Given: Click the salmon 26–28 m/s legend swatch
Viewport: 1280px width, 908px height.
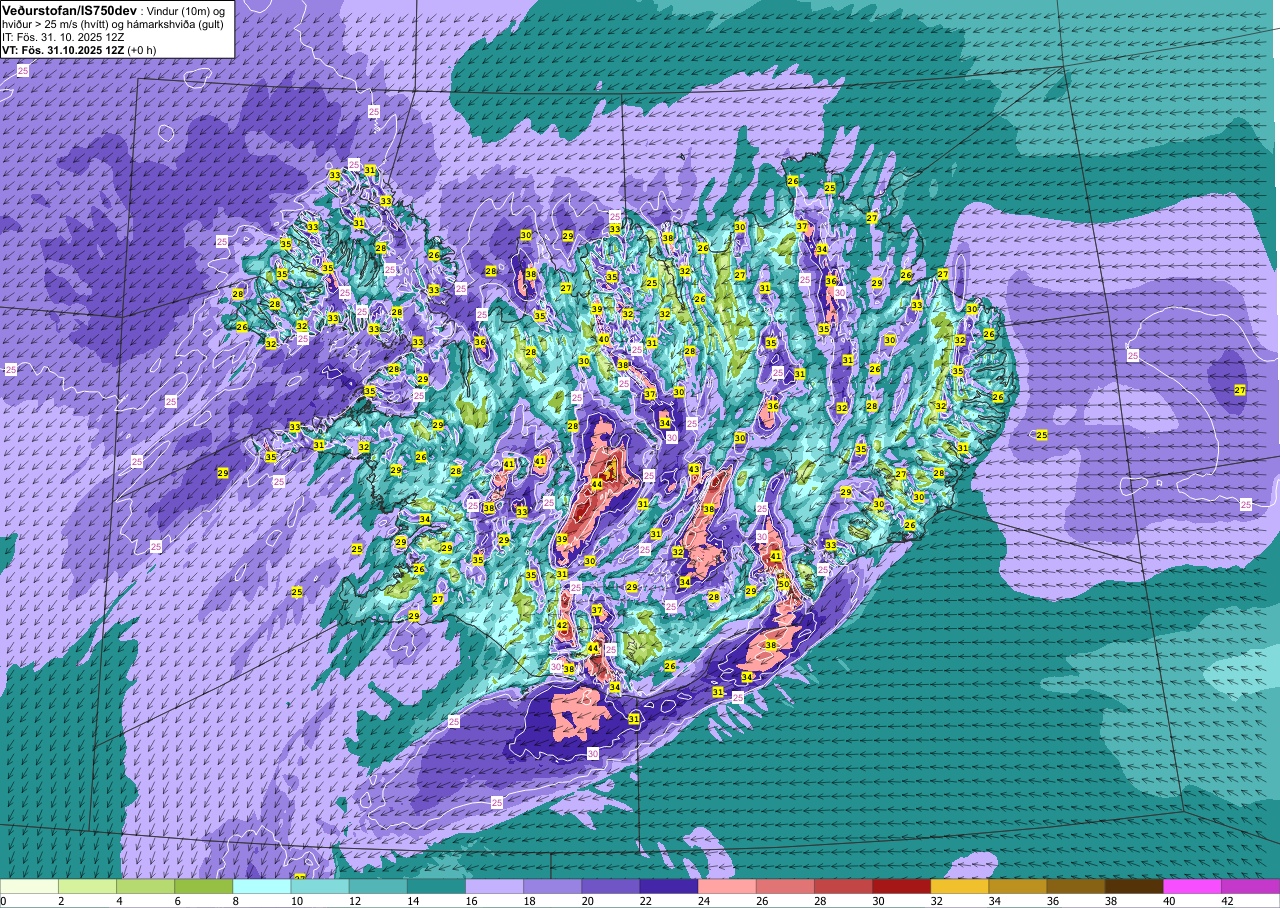Looking at the screenshot, I should coord(785,886).
